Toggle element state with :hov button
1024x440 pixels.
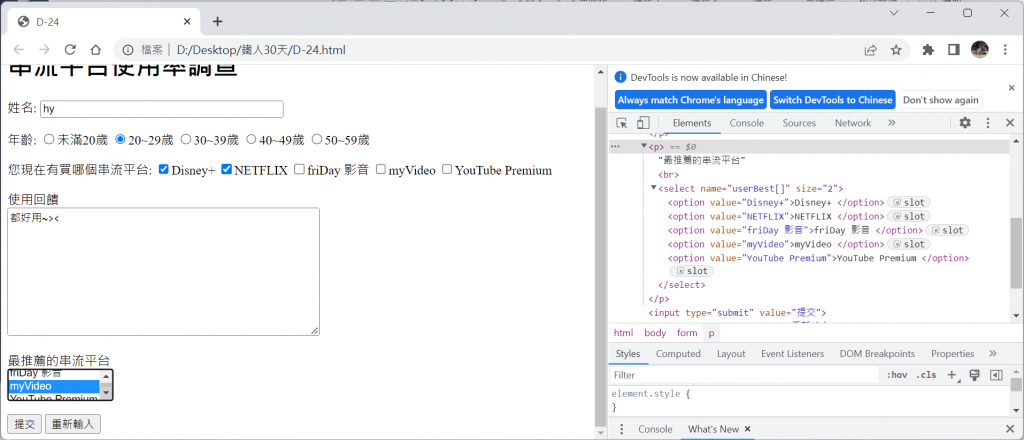click(897, 375)
